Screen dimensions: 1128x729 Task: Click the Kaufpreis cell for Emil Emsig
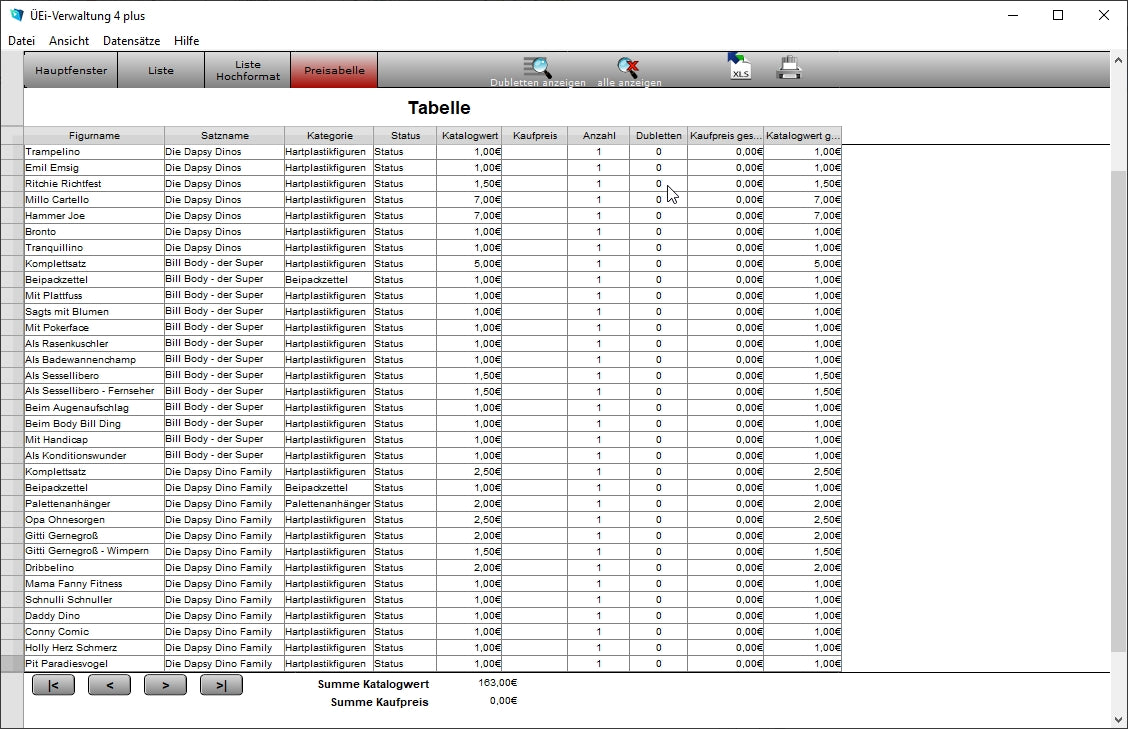534,168
